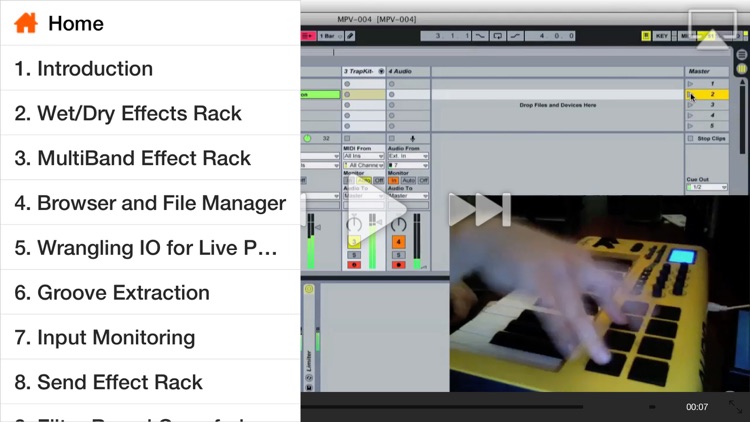Launch scene 4 in Master track

point(690,115)
